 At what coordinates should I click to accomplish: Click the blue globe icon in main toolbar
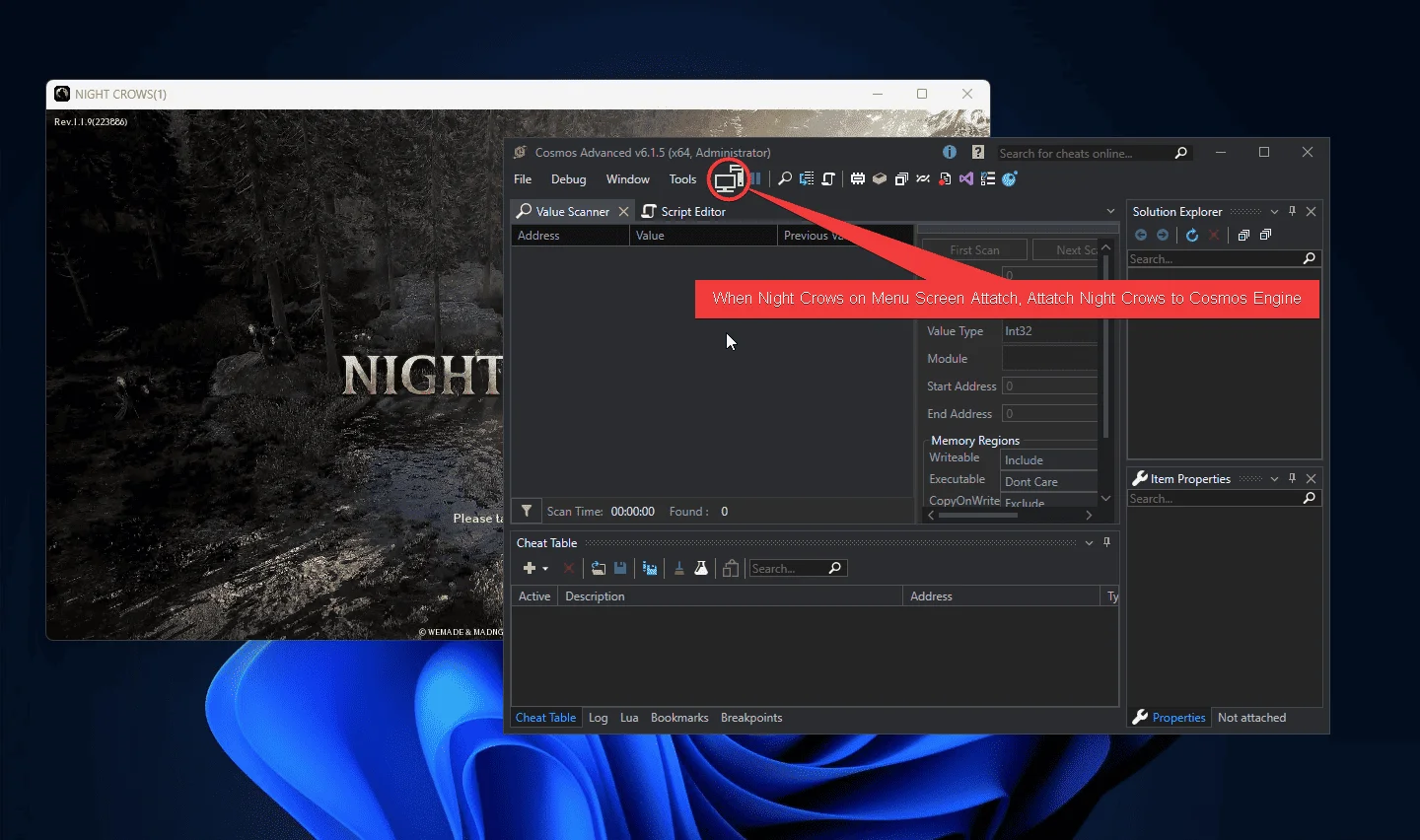(x=1010, y=178)
